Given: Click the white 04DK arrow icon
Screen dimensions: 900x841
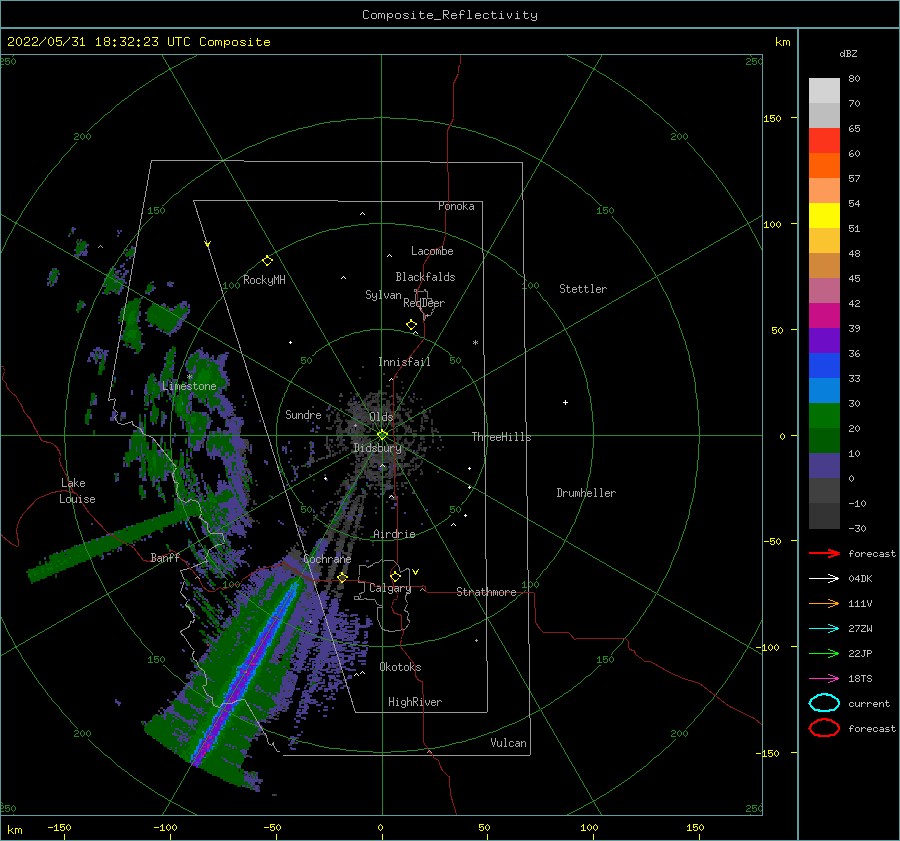Looking at the screenshot, I should pyautogui.click(x=824, y=579).
